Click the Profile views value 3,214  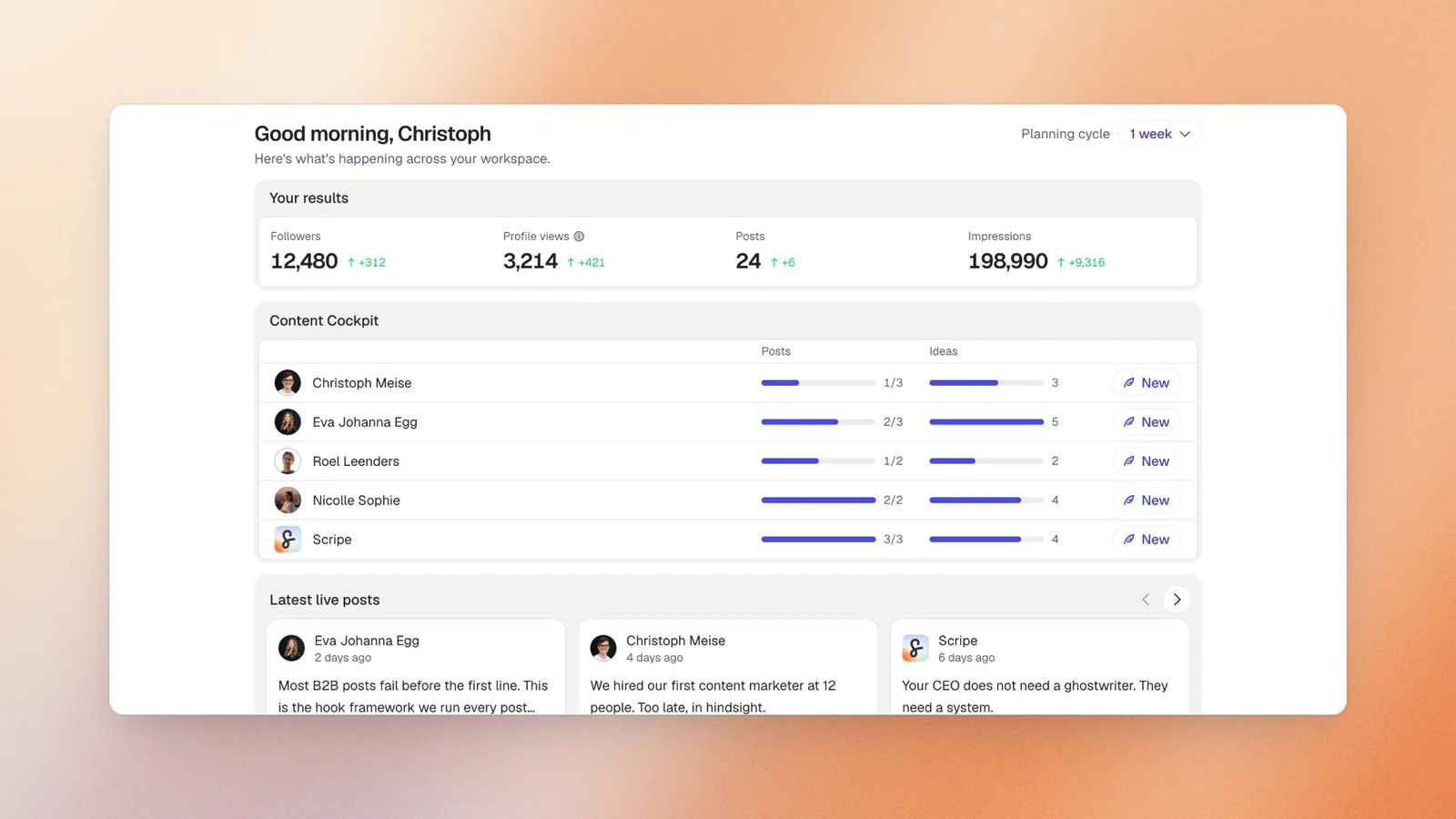pos(531,262)
